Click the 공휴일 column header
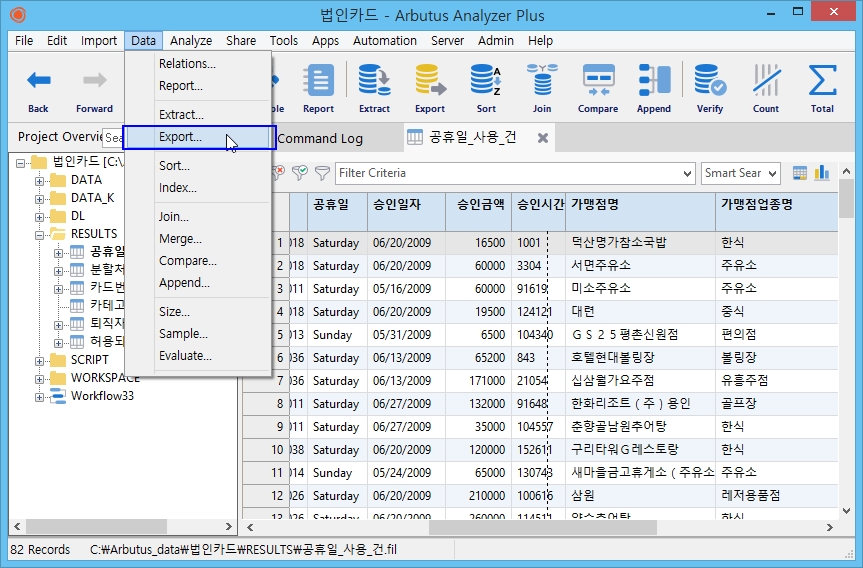 tap(337, 211)
